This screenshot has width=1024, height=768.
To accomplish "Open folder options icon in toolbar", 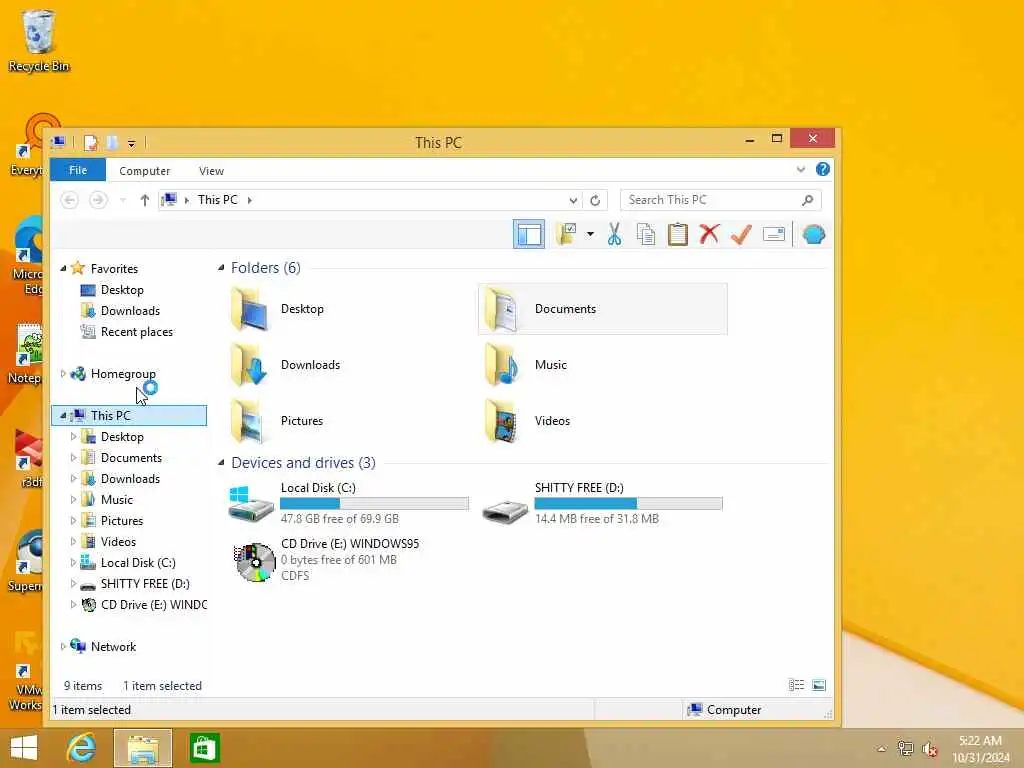I will pyautogui.click(x=566, y=234).
